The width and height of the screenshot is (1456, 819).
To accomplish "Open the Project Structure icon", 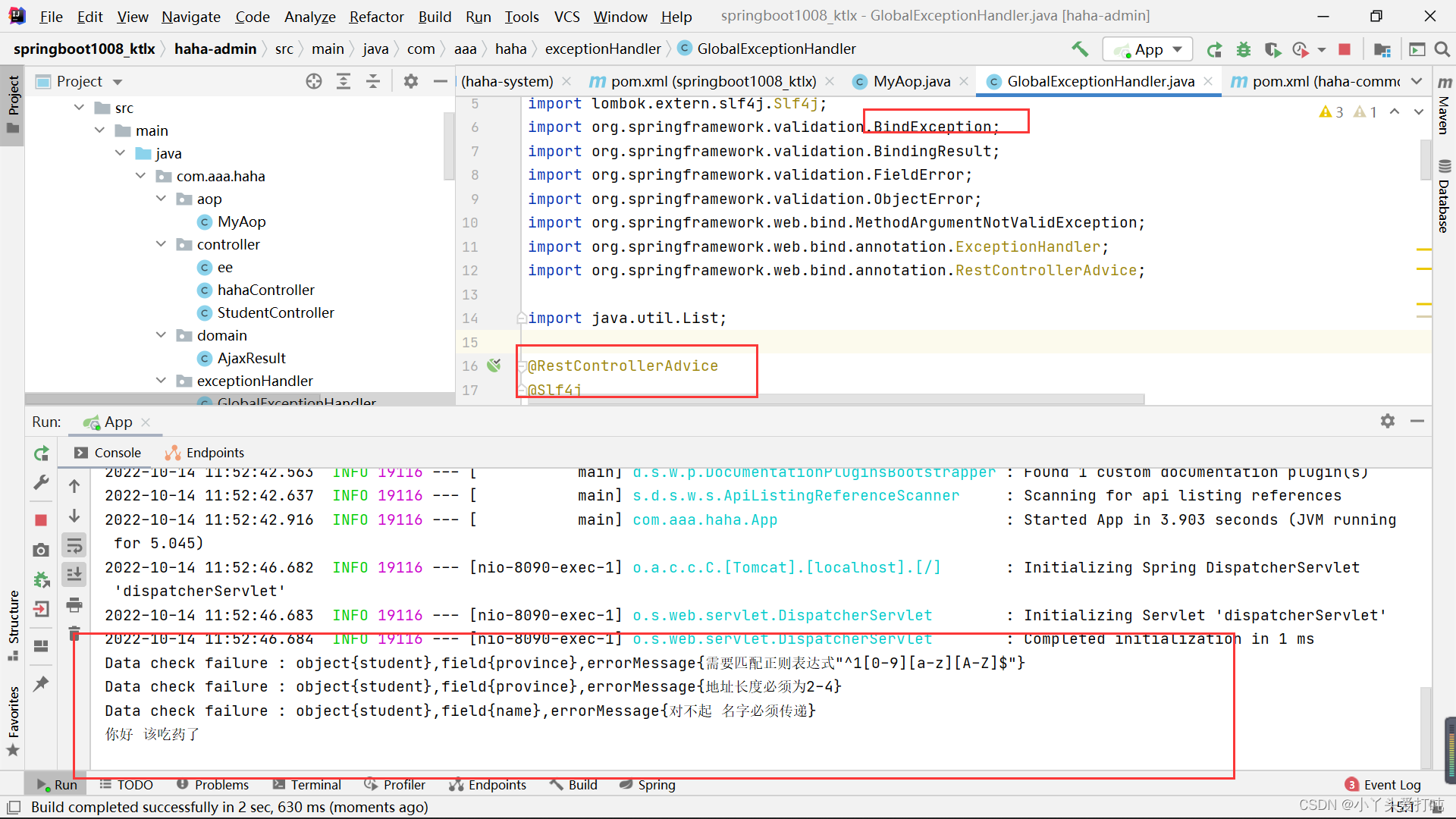I will 1382,49.
